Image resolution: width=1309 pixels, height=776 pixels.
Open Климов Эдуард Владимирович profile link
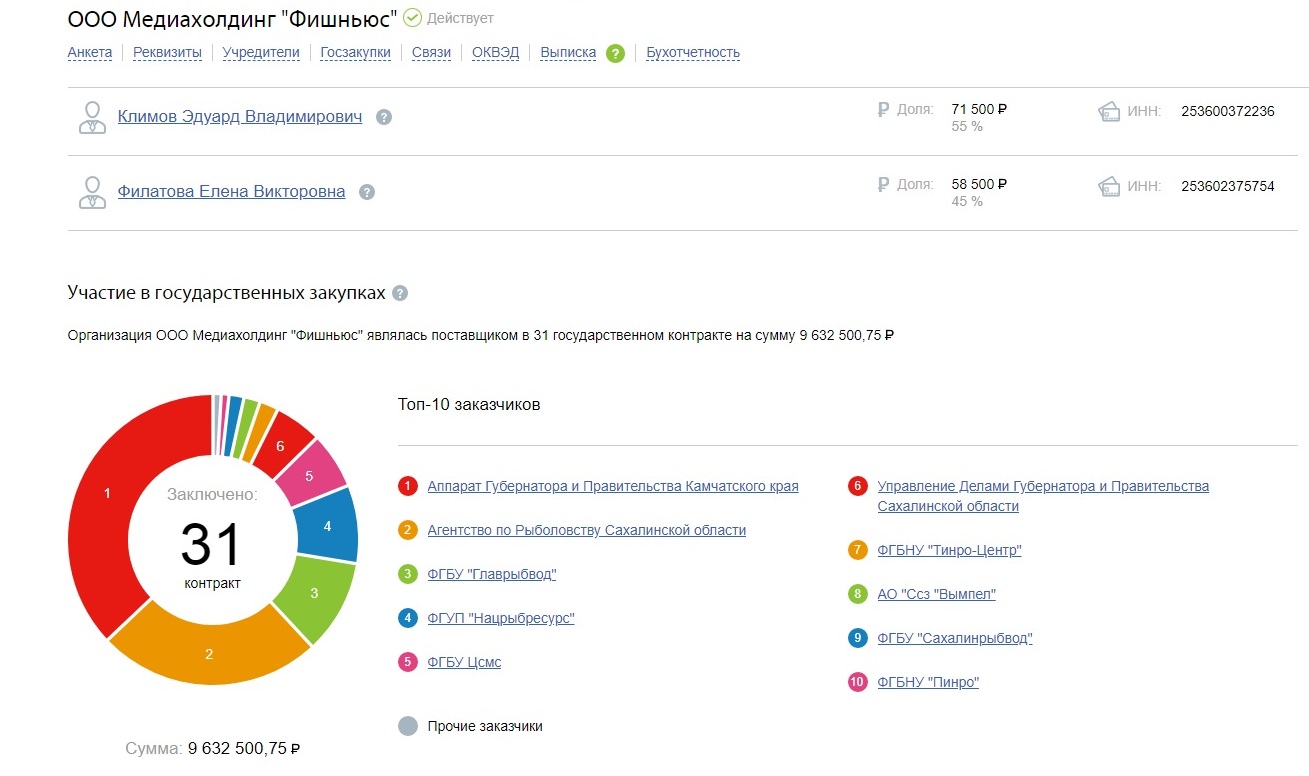click(x=240, y=117)
